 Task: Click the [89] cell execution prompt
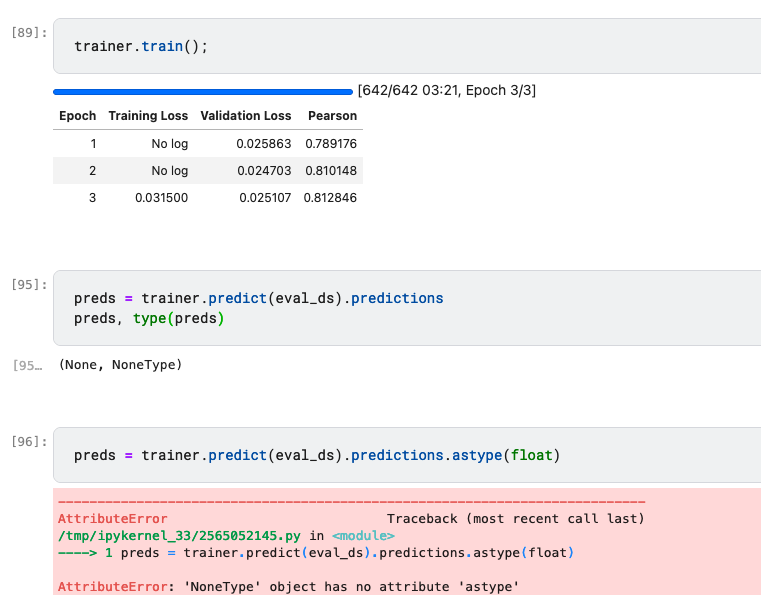point(28,32)
